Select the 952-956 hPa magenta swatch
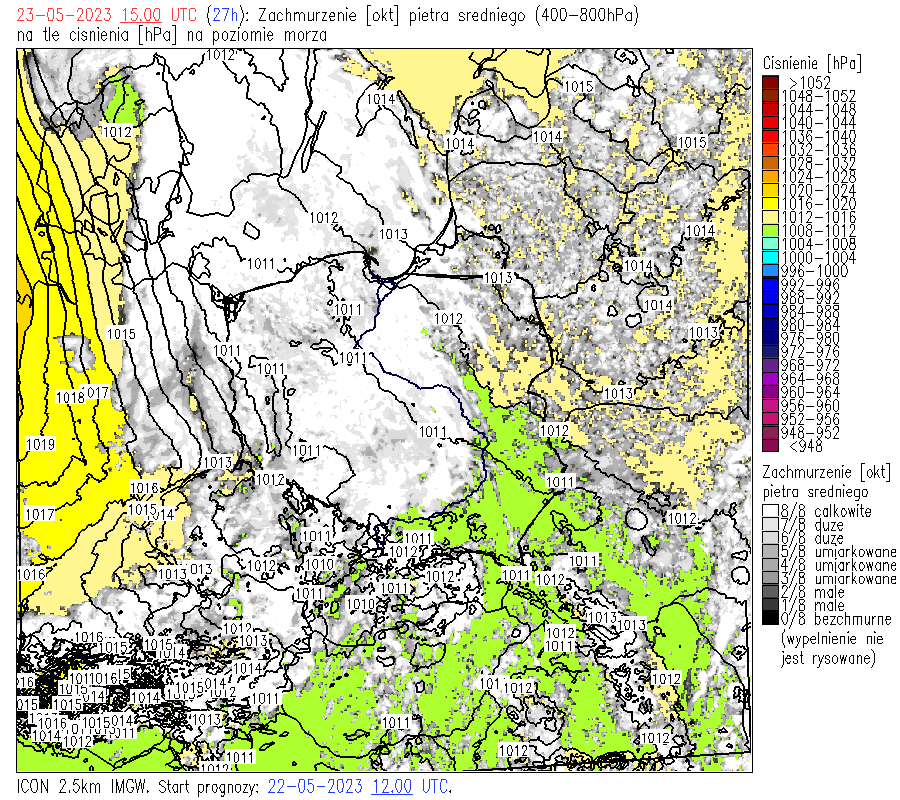This screenshot has height=800, width=900. (770, 420)
